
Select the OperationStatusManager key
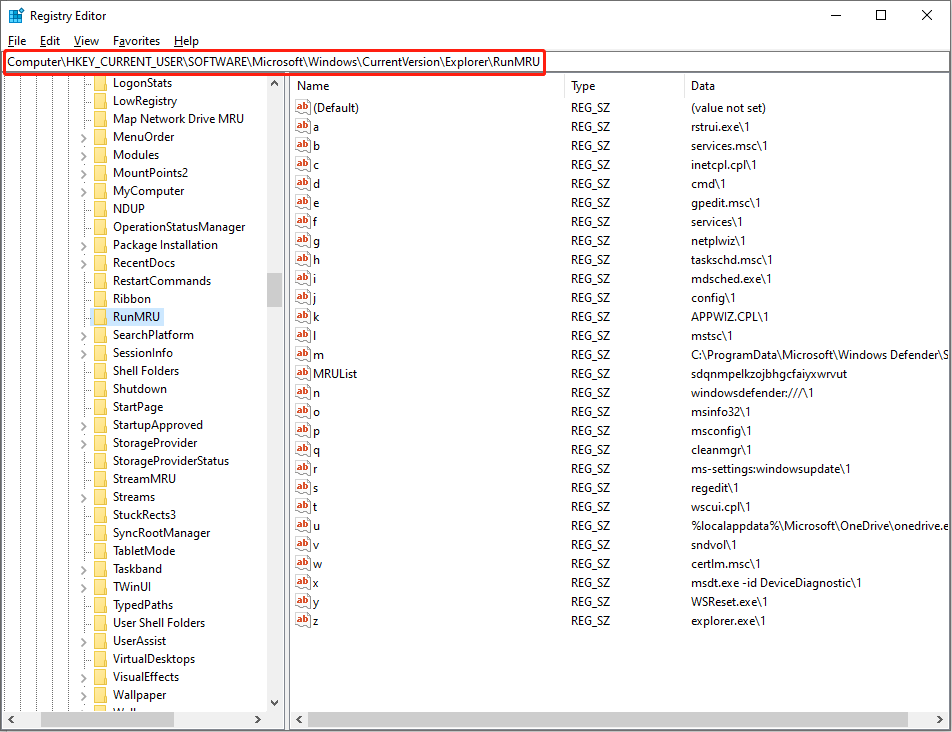(179, 227)
